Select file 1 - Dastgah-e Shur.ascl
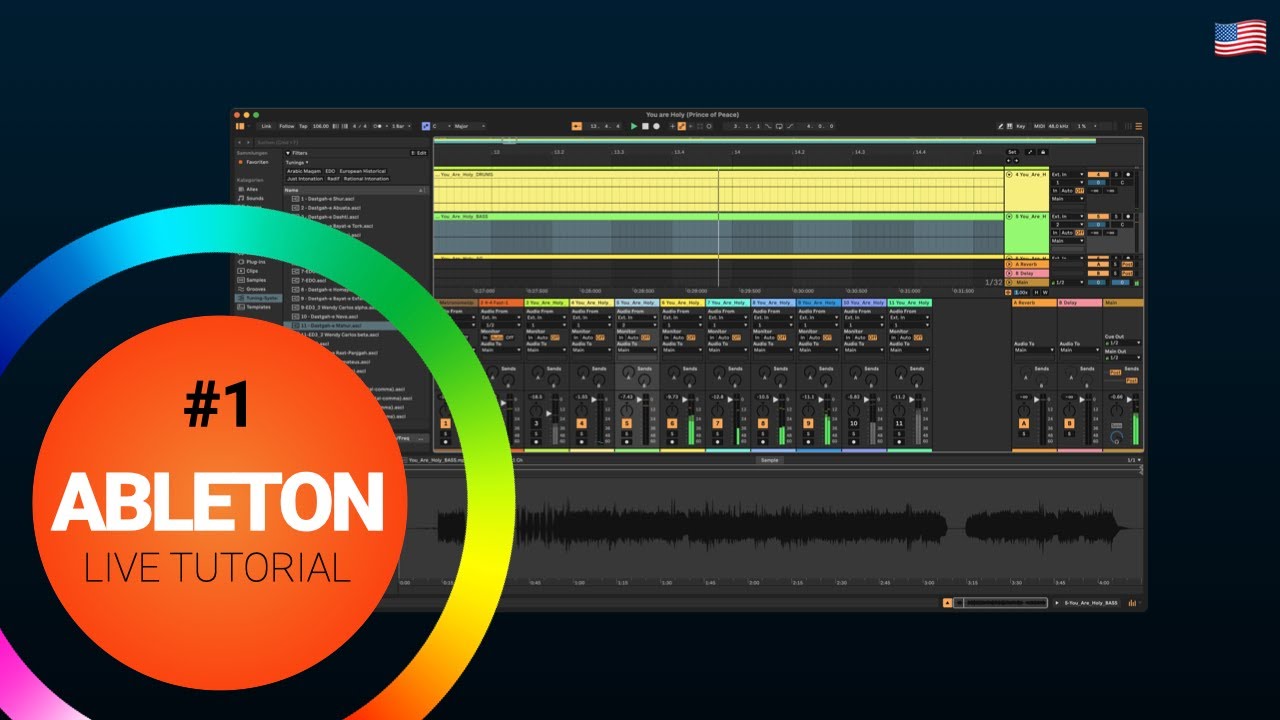1280x720 pixels. [x=324, y=199]
